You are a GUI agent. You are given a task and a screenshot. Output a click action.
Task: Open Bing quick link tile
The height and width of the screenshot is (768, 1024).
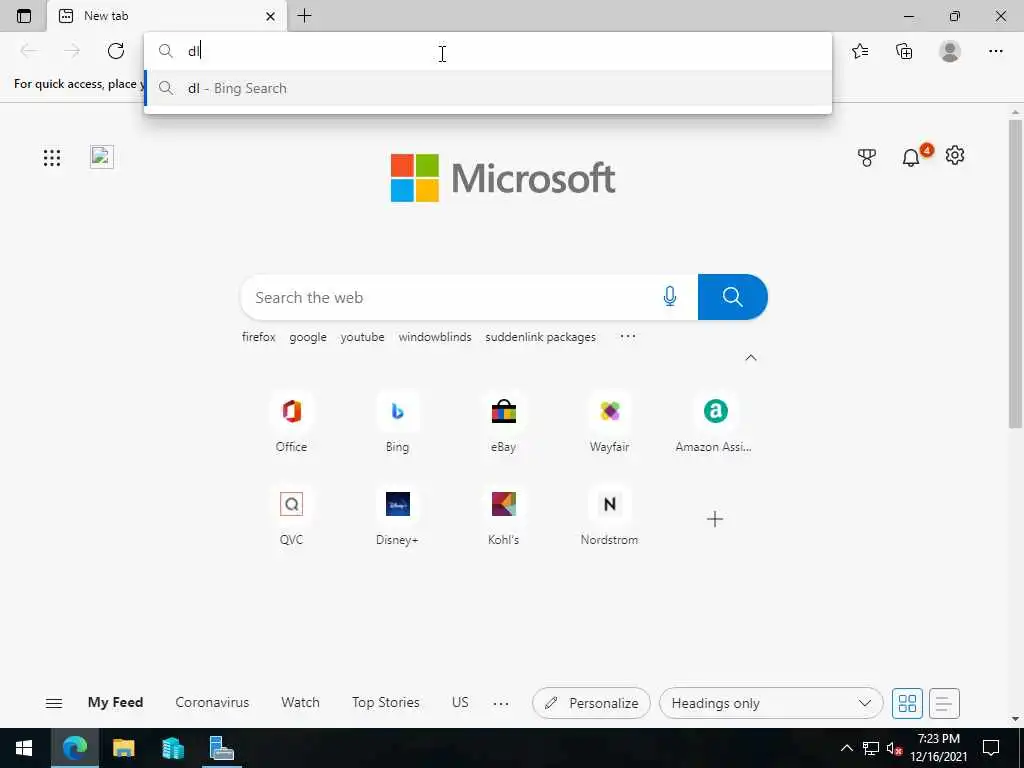pyautogui.click(x=397, y=424)
